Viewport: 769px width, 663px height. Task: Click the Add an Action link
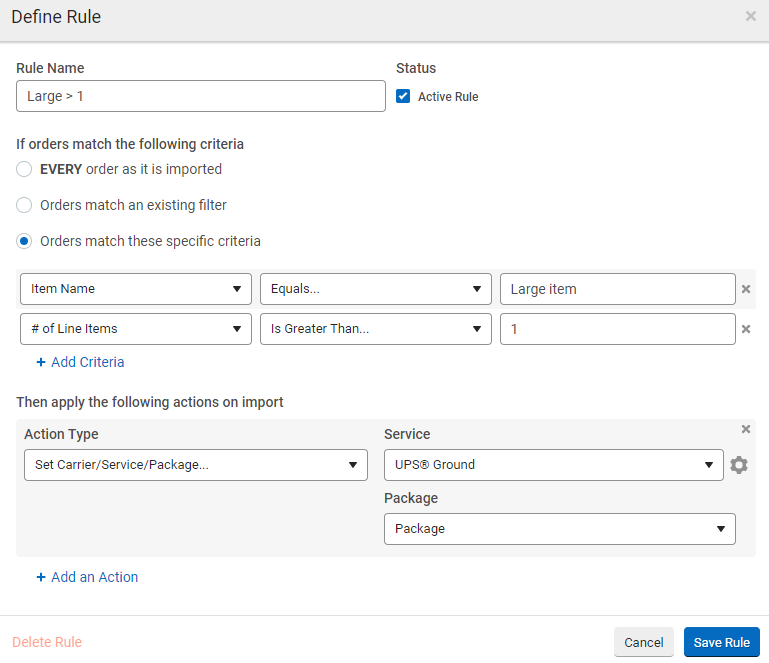pyautogui.click(x=87, y=577)
